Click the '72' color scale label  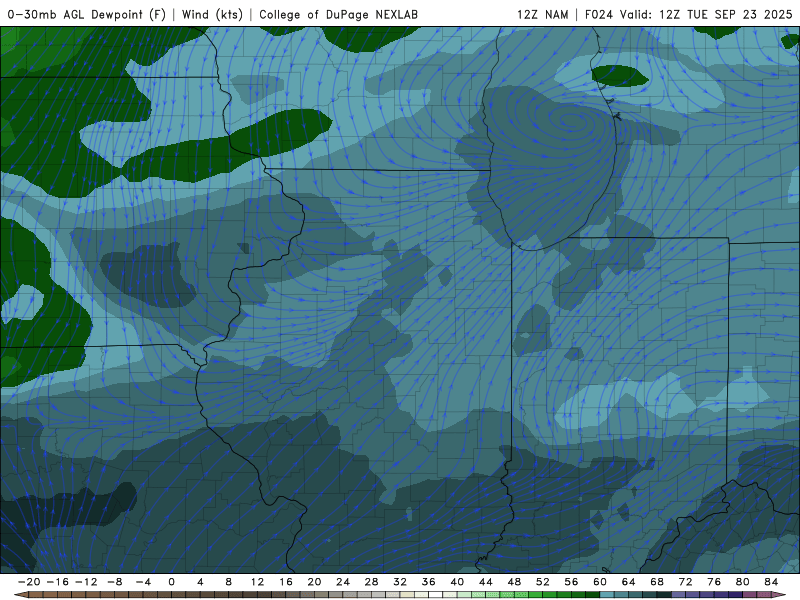pyautogui.click(x=686, y=582)
